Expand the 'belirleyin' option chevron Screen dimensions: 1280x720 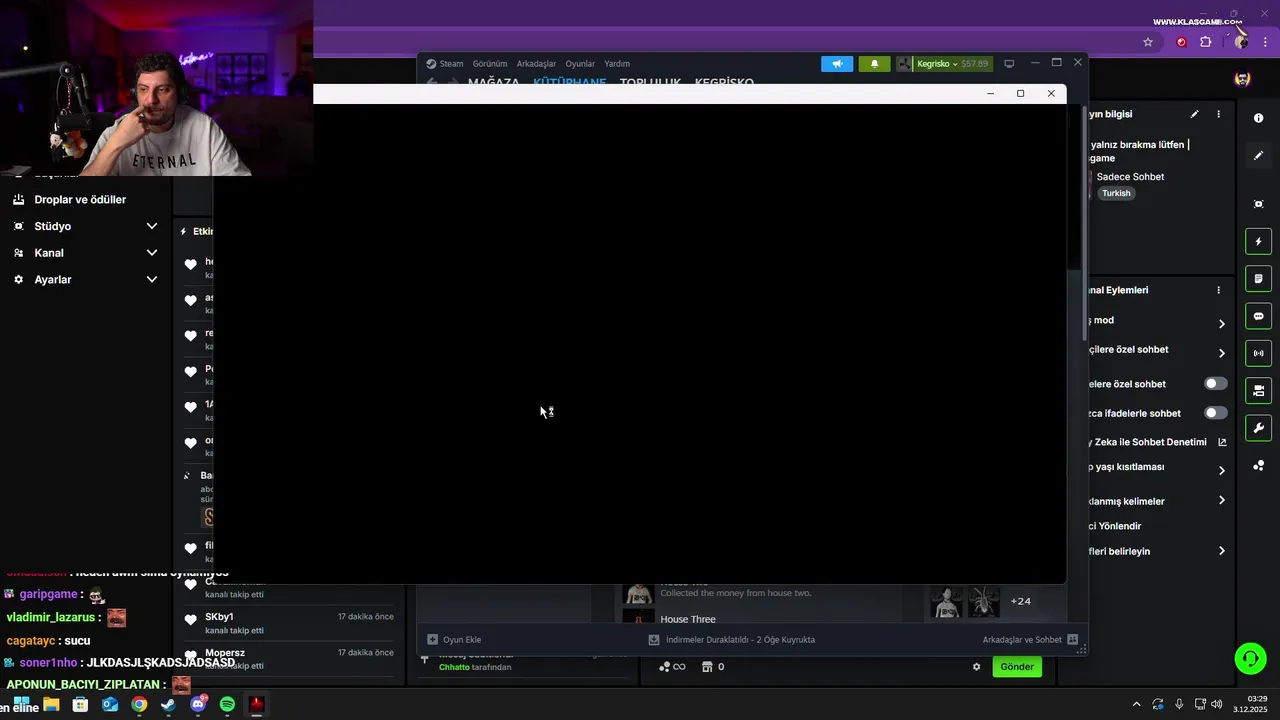[1221, 551]
